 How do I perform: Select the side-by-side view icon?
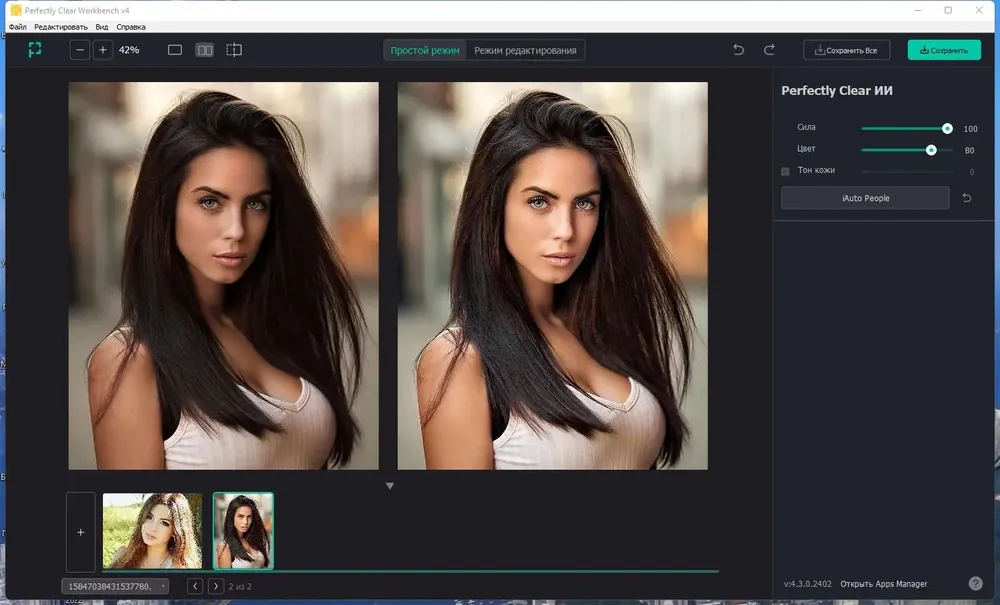pos(204,50)
